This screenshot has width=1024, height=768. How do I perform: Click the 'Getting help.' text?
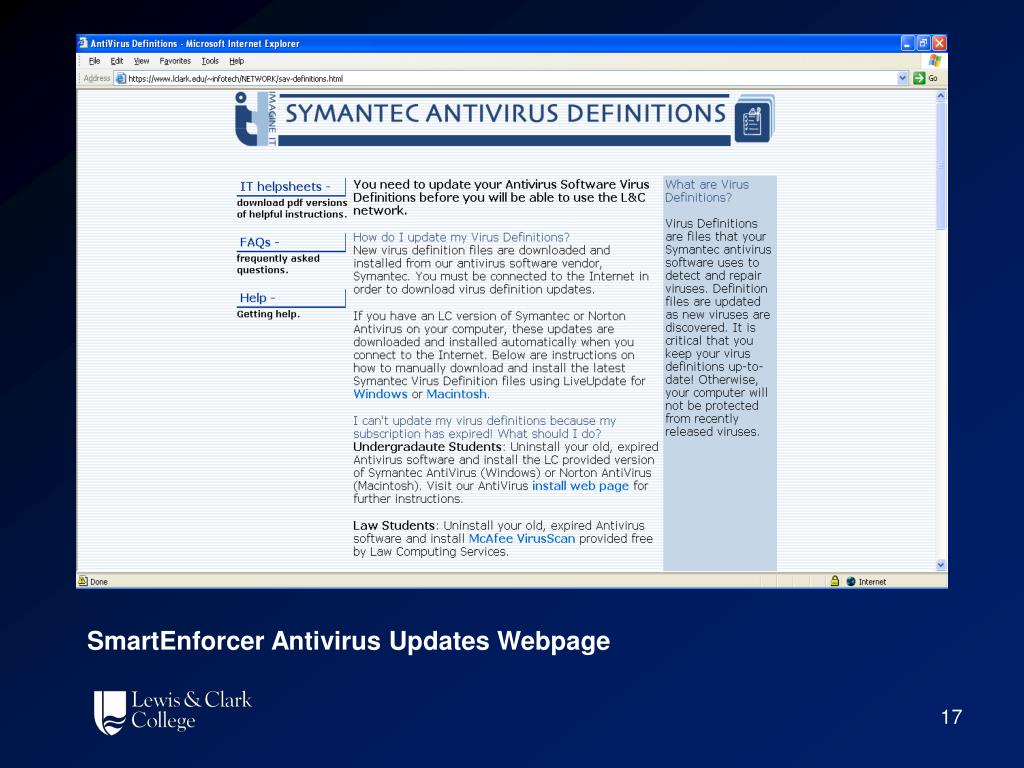(x=268, y=314)
